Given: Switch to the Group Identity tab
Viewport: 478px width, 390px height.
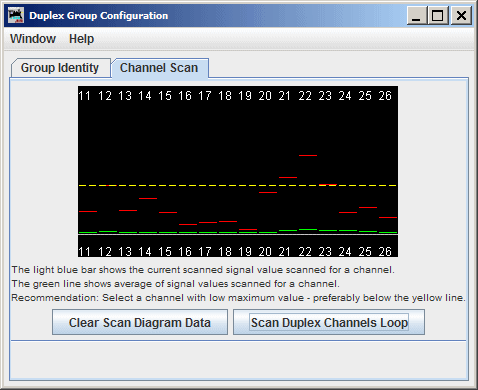Looking at the screenshot, I should (60, 68).
